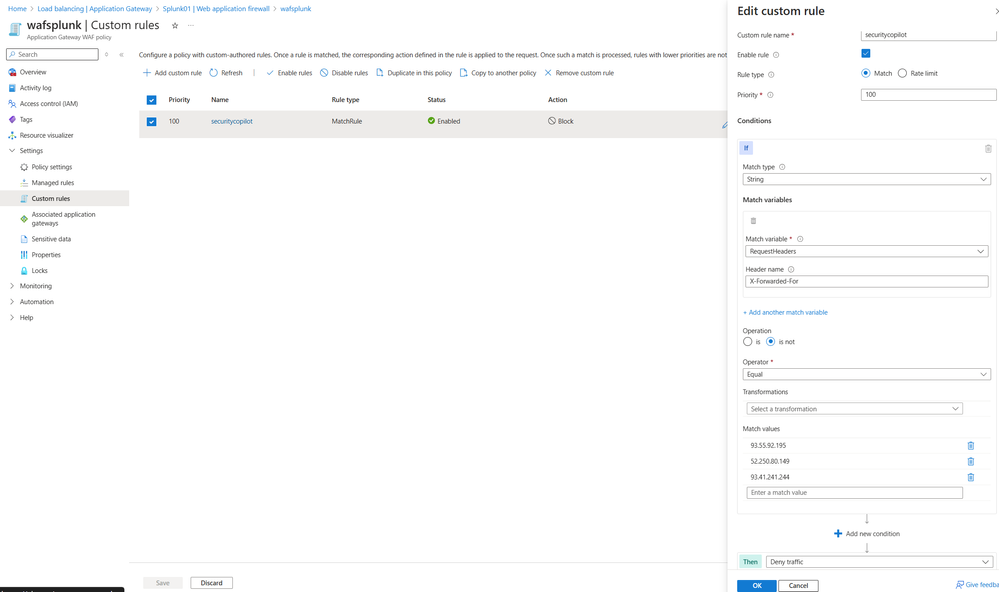Open Associated application gateways
Screen dimensions: 999x592
63,219
